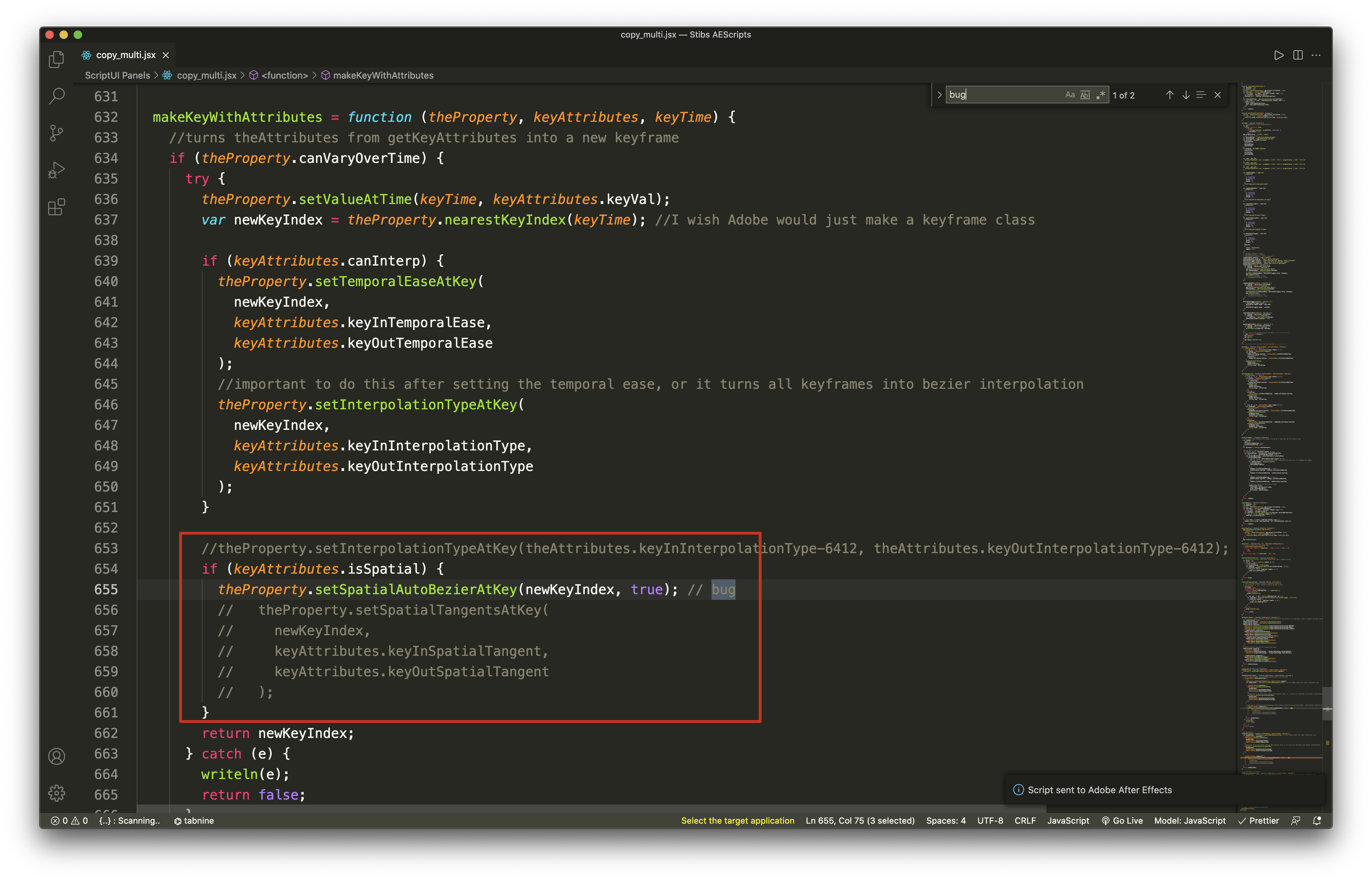Click the Scanning status bar item
Viewport: 1372px width, 881px height.
coord(129,820)
